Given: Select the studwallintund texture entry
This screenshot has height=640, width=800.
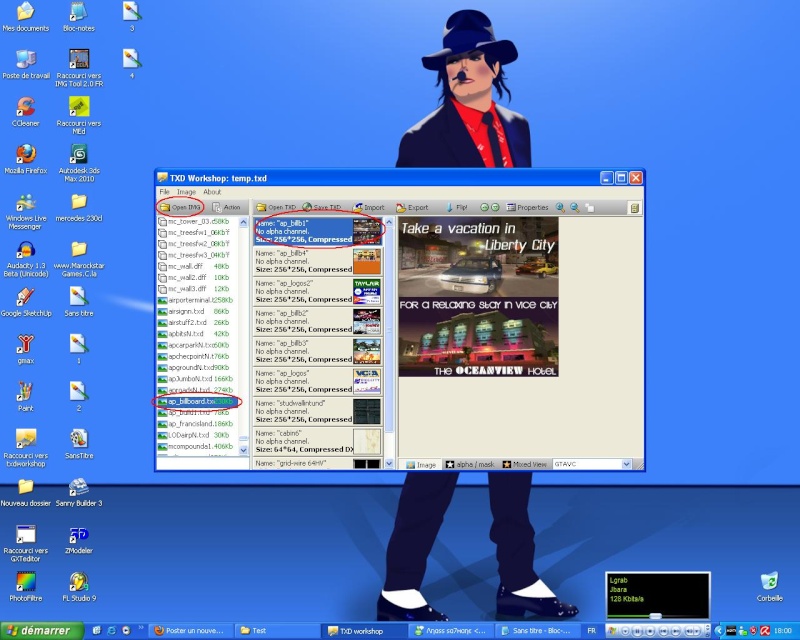Looking at the screenshot, I should [x=318, y=411].
